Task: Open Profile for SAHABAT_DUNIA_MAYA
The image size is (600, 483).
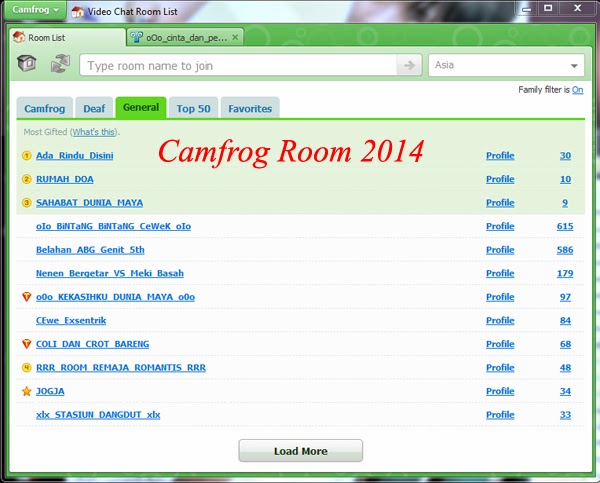Action: (x=500, y=203)
